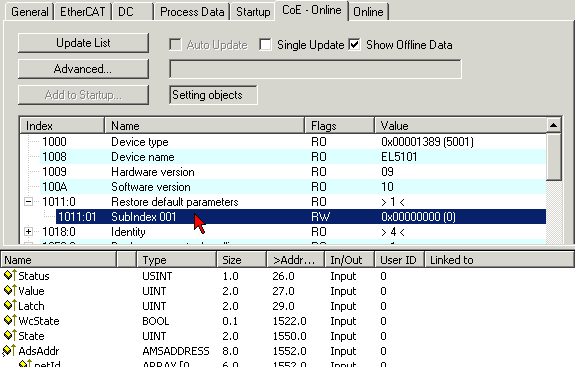Switch to the Online tab

coord(368,12)
